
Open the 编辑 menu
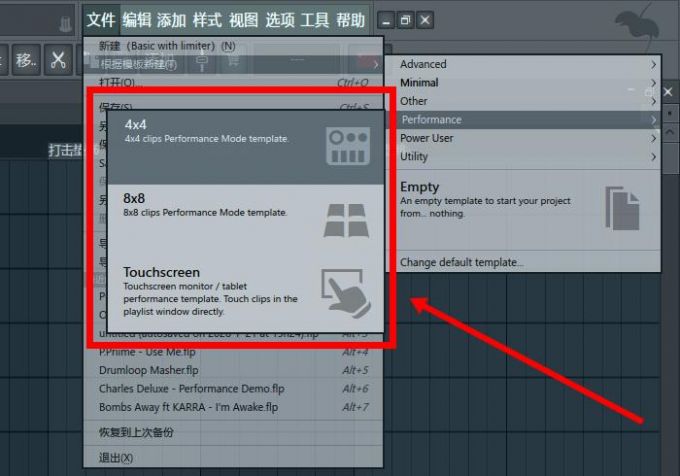click(137, 20)
